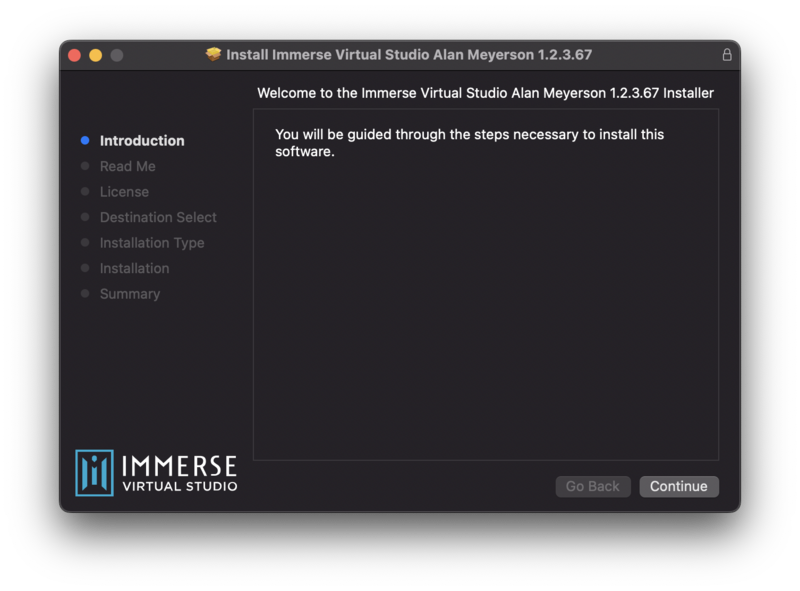Click the disabled gray zoom button
Viewport: 800px width, 591px height.
(117, 55)
